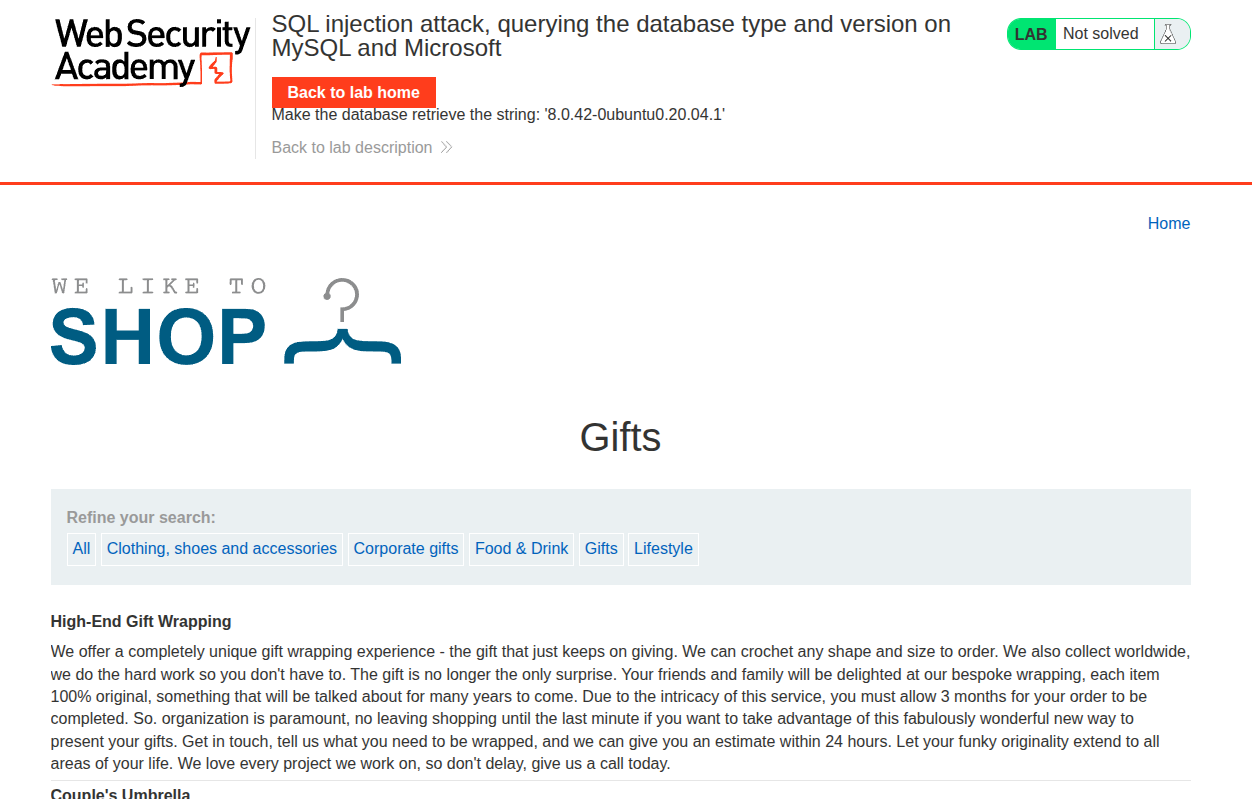The height and width of the screenshot is (799, 1252).
Task: Click the High-End Gift Wrapping description paragraph
Action: tap(621, 708)
